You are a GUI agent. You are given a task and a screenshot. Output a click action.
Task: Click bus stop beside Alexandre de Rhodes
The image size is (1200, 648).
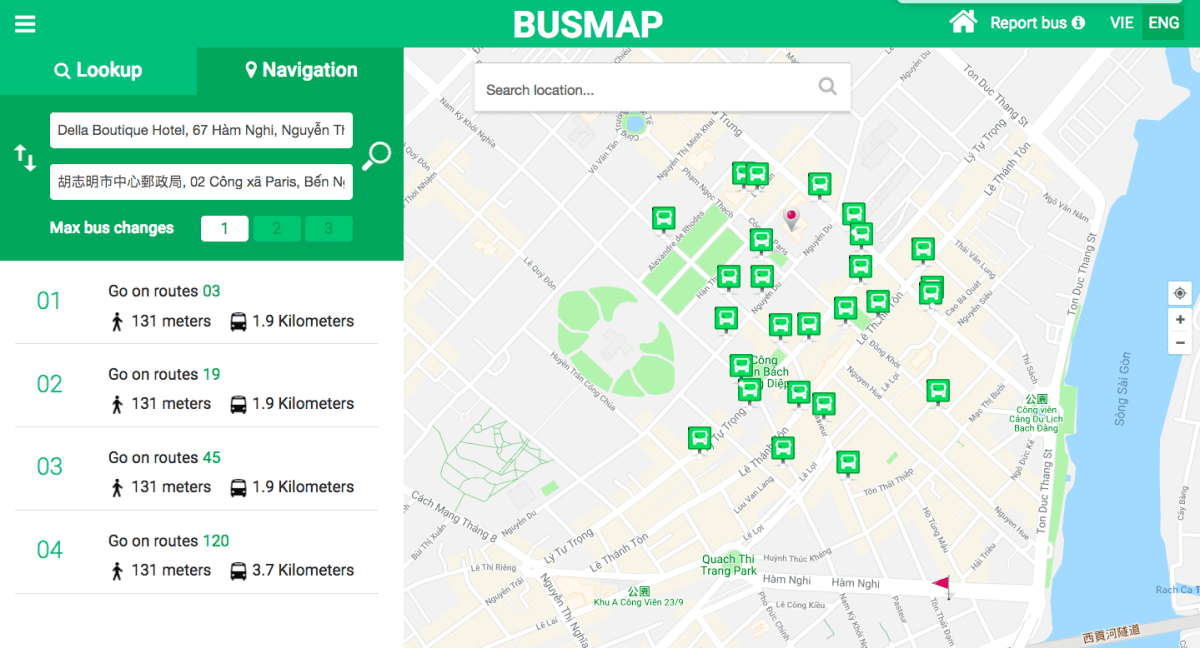click(663, 218)
